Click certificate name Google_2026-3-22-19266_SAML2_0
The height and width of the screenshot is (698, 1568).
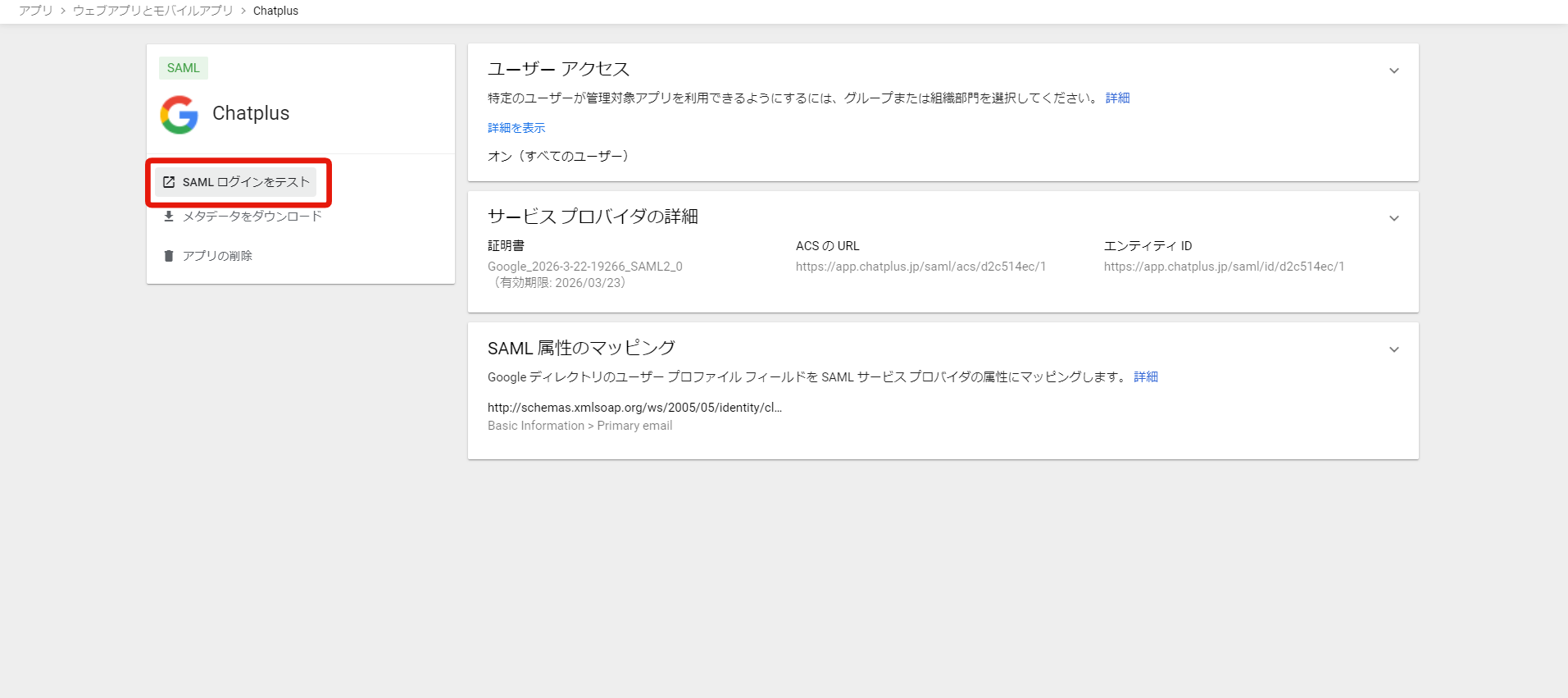pos(585,267)
